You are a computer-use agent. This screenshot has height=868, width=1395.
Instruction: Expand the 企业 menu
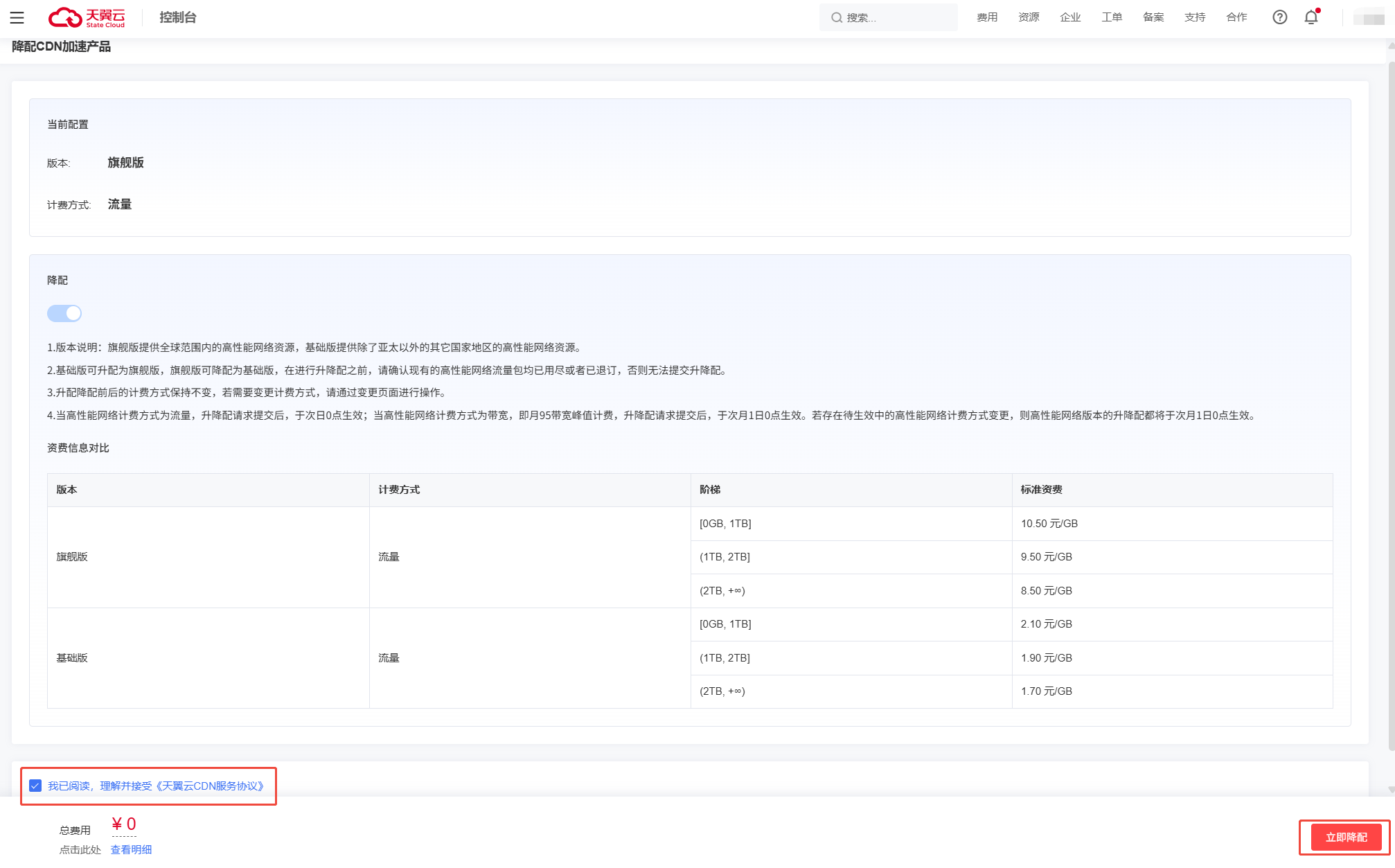(1069, 17)
